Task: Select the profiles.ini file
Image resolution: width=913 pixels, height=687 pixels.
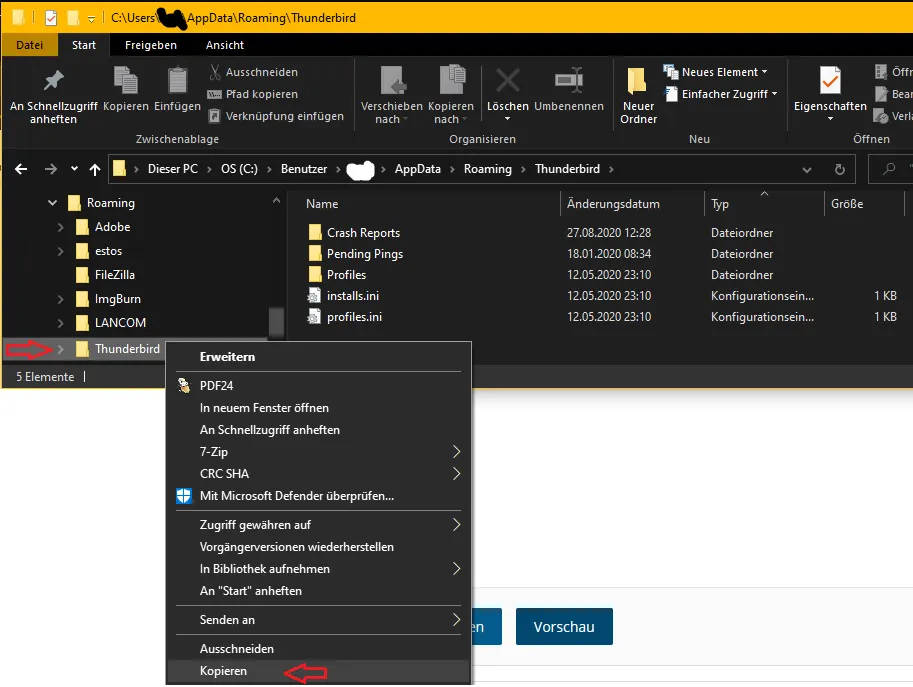Action: 354,317
